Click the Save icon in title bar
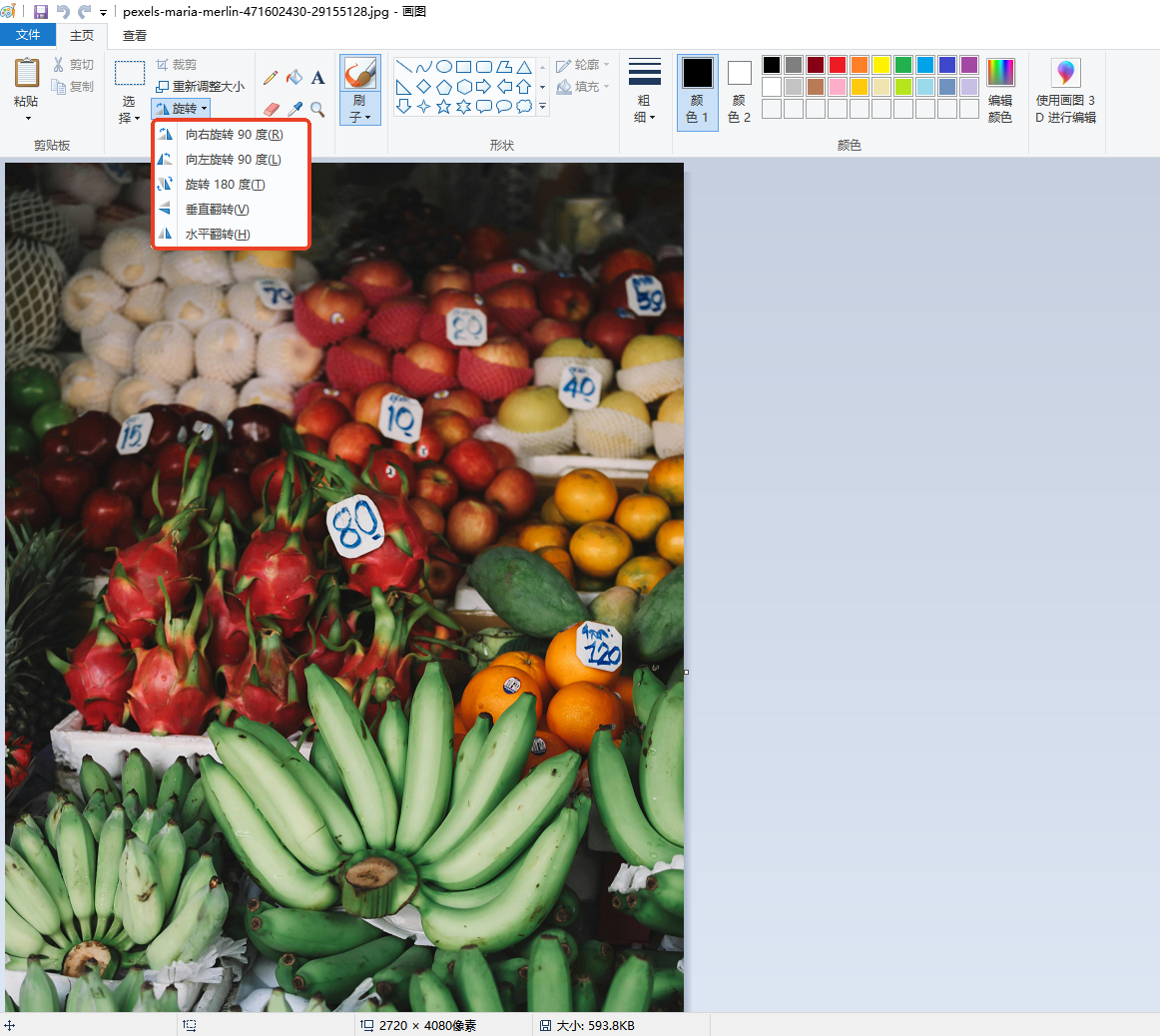The height and width of the screenshot is (1036, 1160). point(41,12)
